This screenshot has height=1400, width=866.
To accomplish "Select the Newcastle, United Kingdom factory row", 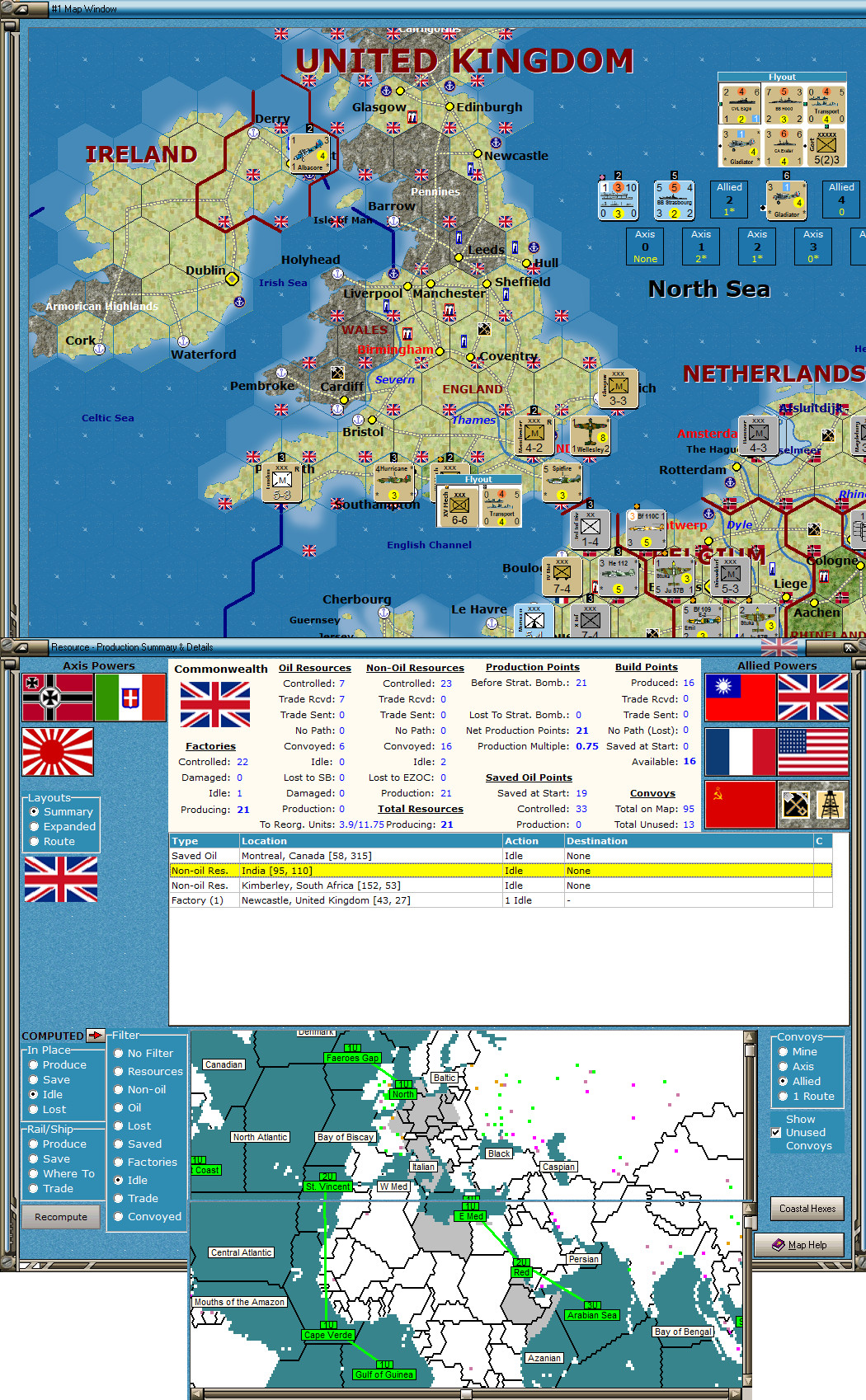I will tap(500, 900).
